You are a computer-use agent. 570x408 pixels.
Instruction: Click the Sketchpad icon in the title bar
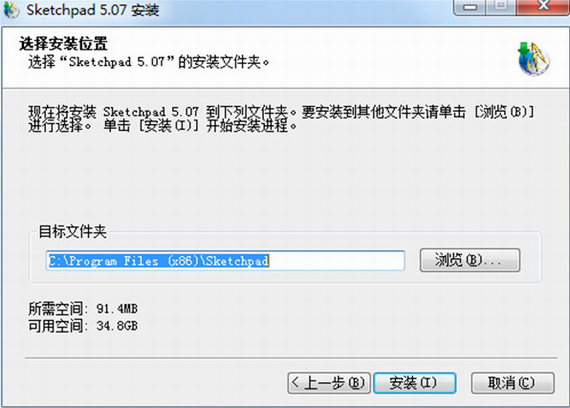click(x=11, y=10)
